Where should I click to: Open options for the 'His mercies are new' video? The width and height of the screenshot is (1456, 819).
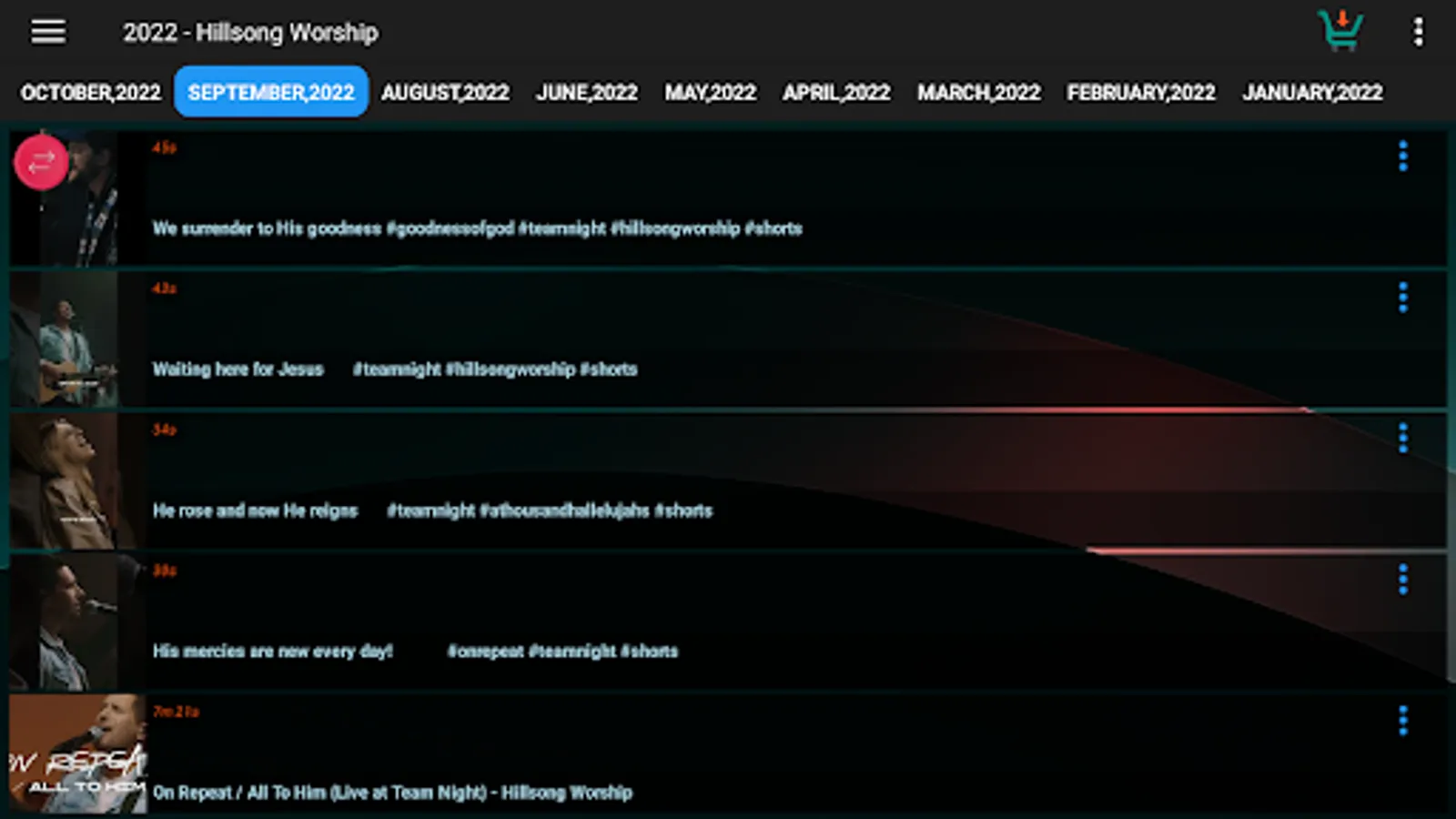point(1403,578)
